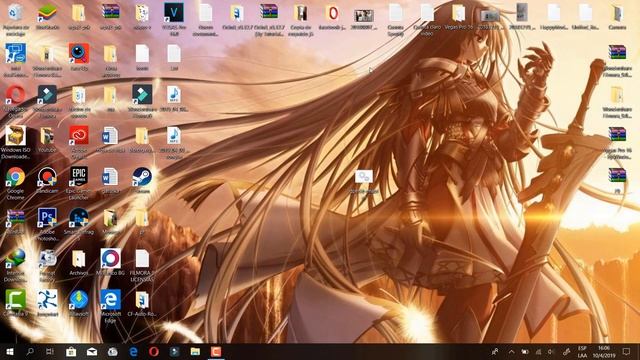This screenshot has width=640, height=360.
Task: Expand hidden system tray icons
Action: [511, 351]
